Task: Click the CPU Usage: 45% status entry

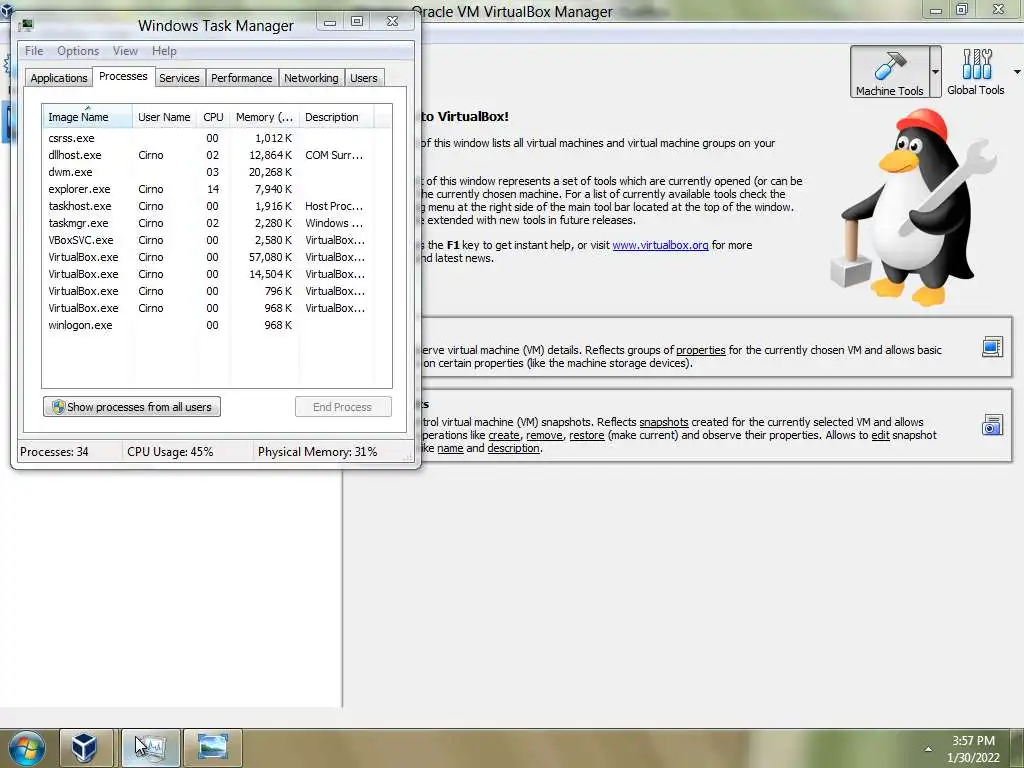Action: pos(170,451)
